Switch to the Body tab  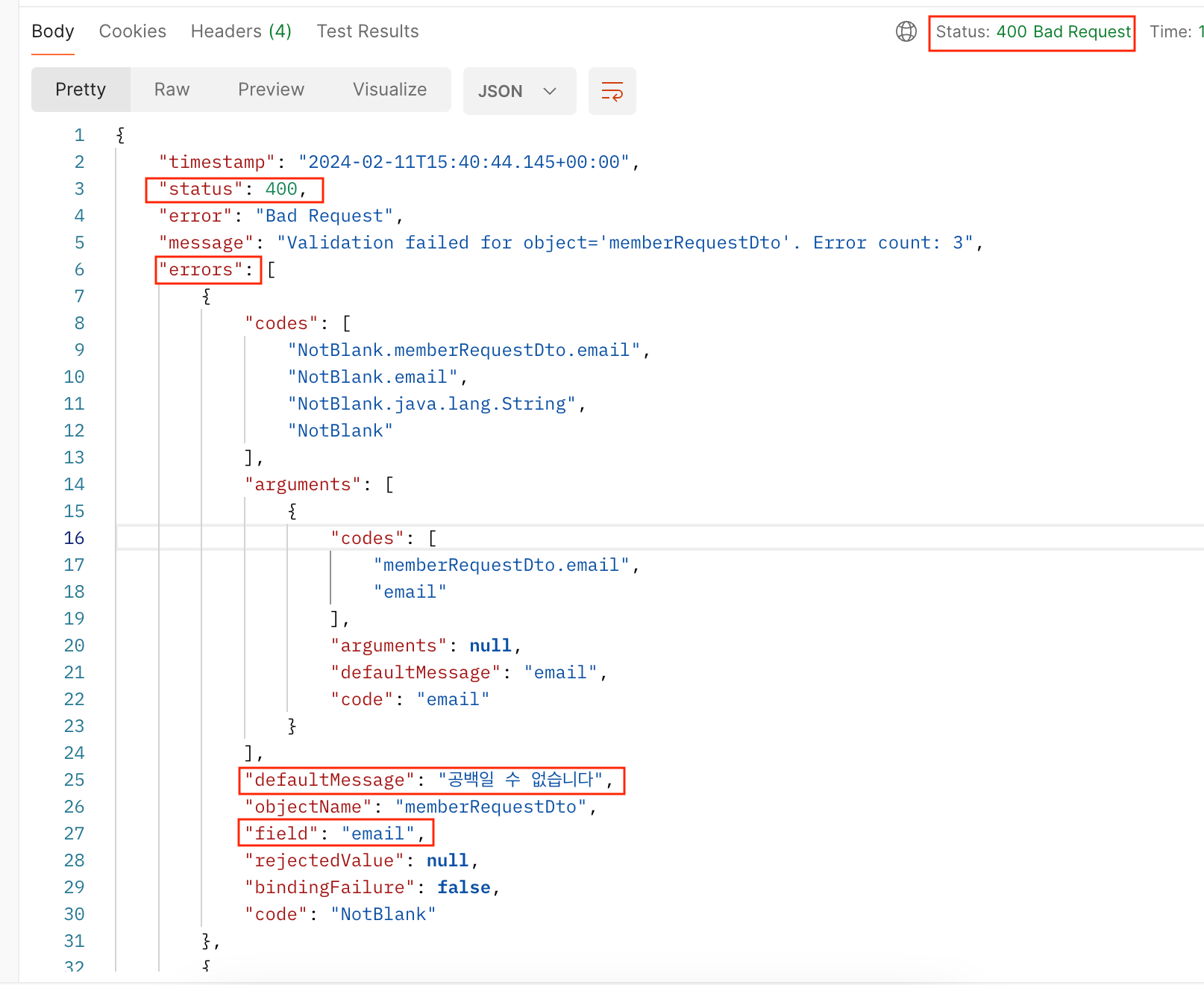coord(53,31)
